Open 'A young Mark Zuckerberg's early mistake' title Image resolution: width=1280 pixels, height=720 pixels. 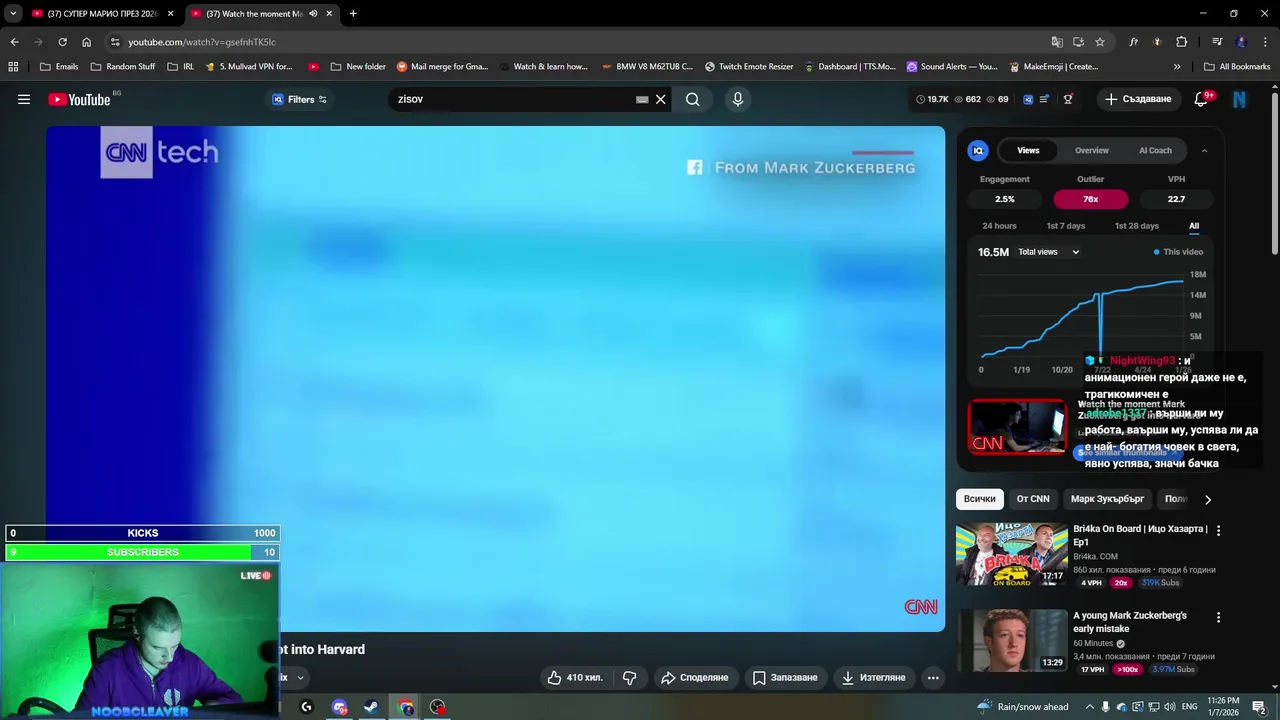point(1130,622)
